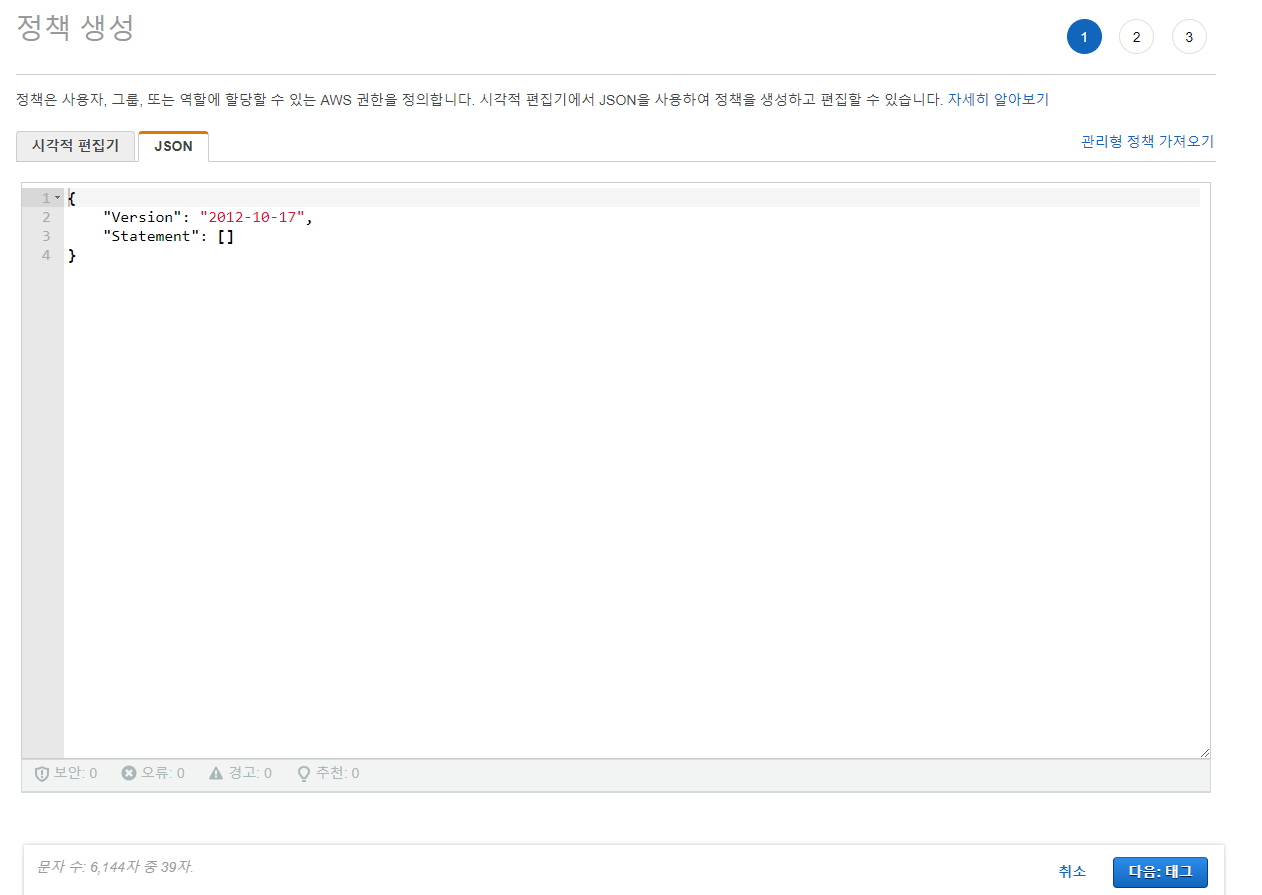
Task: Click the character count text 6,144자 중 39자
Action: (116, 866)
